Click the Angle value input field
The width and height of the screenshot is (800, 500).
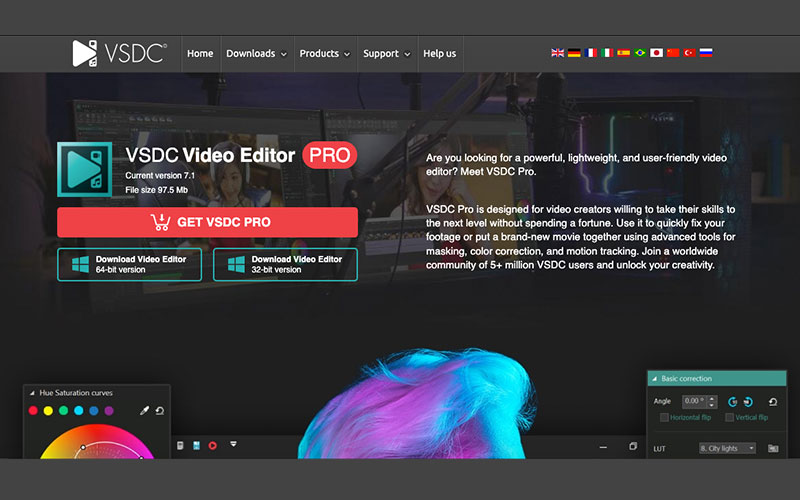point(694,402)
